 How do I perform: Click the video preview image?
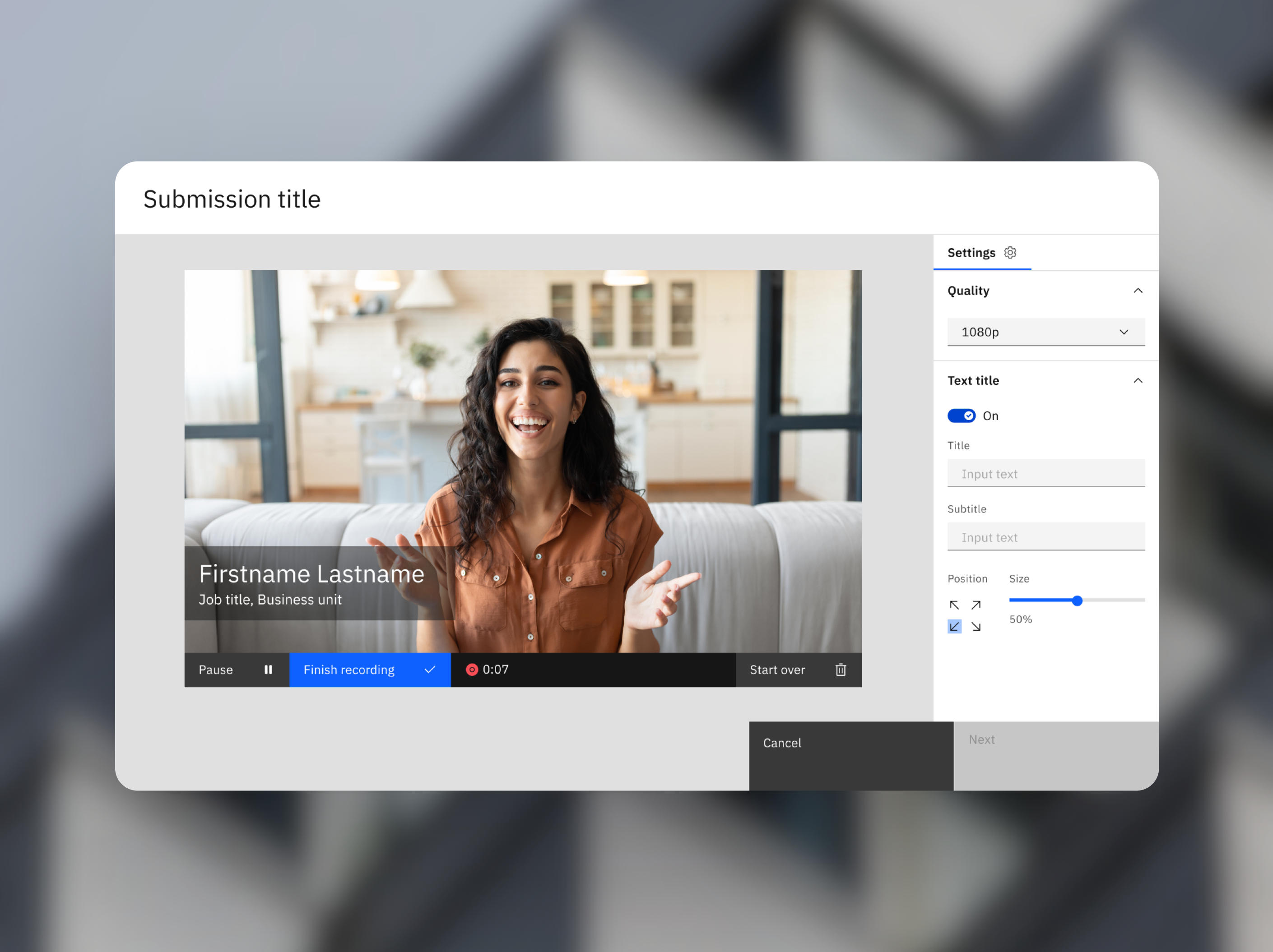[523, 461]
